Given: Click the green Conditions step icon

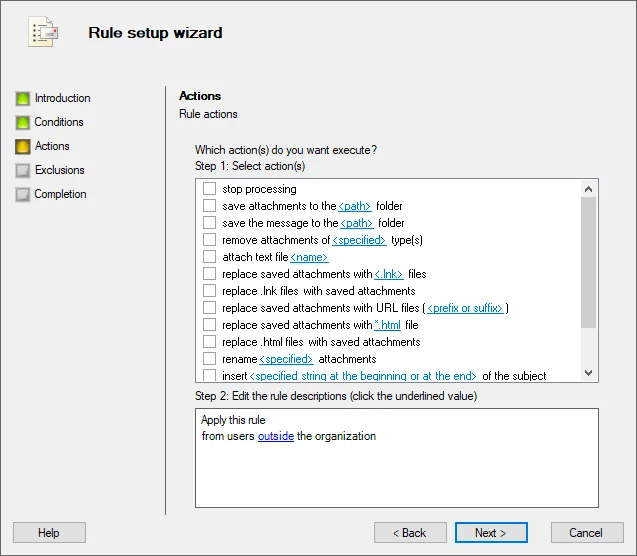Looking at the screenshot, I should 22,123.
